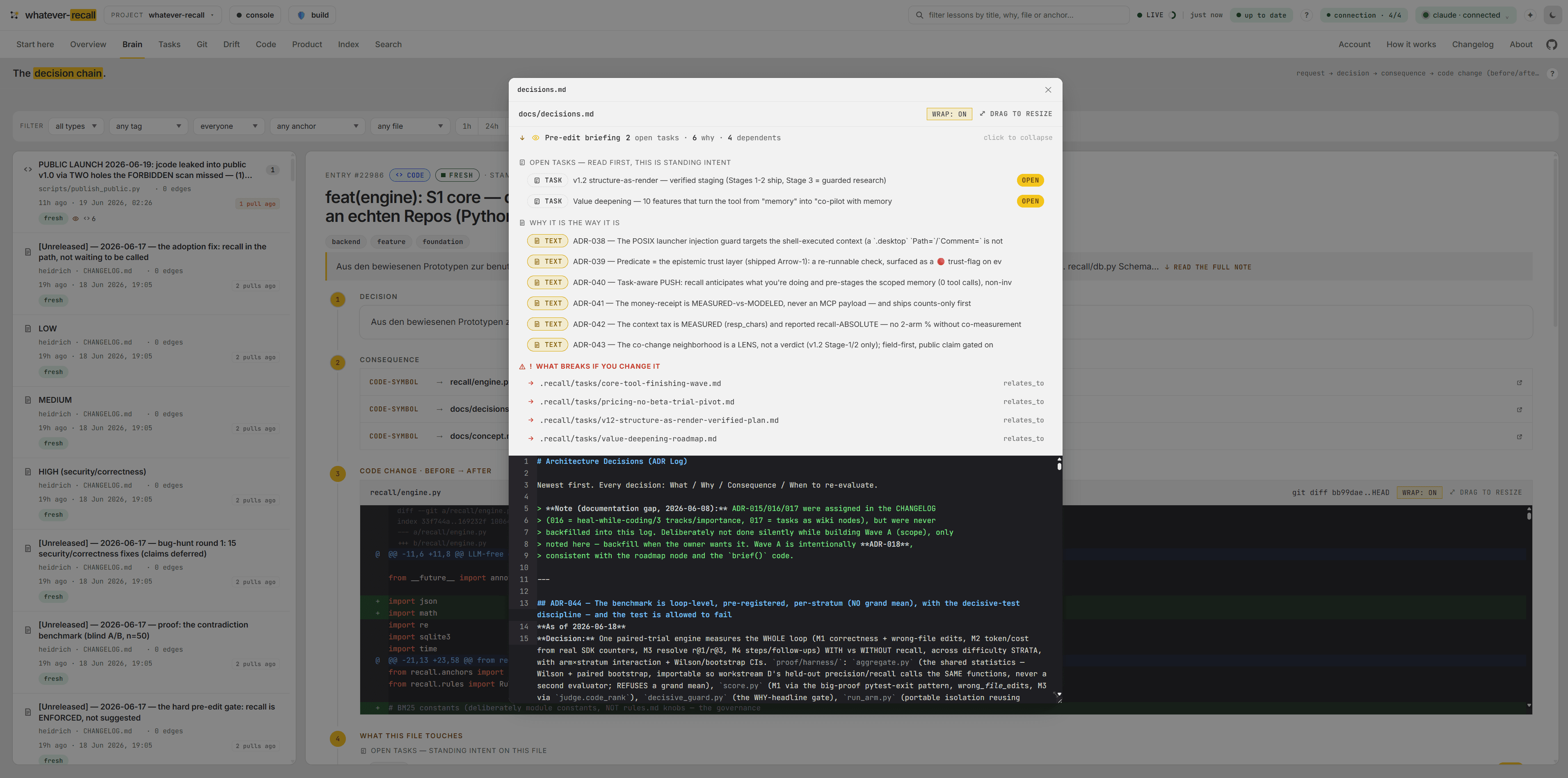Open ADR-041 money-receipt entry
The height and width of the screenshot is (778, 1568).
click(784, 303)
